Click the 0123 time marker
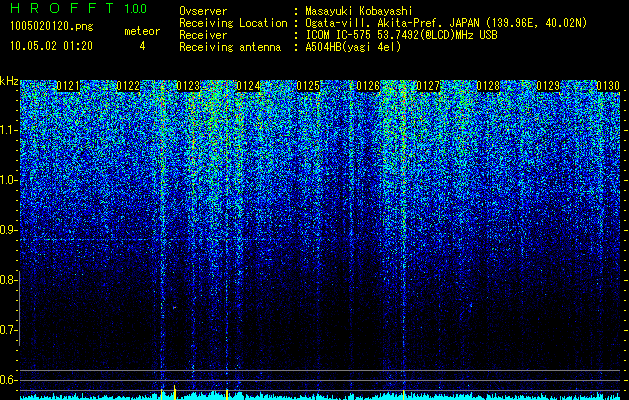 click(x=188, y=86)
